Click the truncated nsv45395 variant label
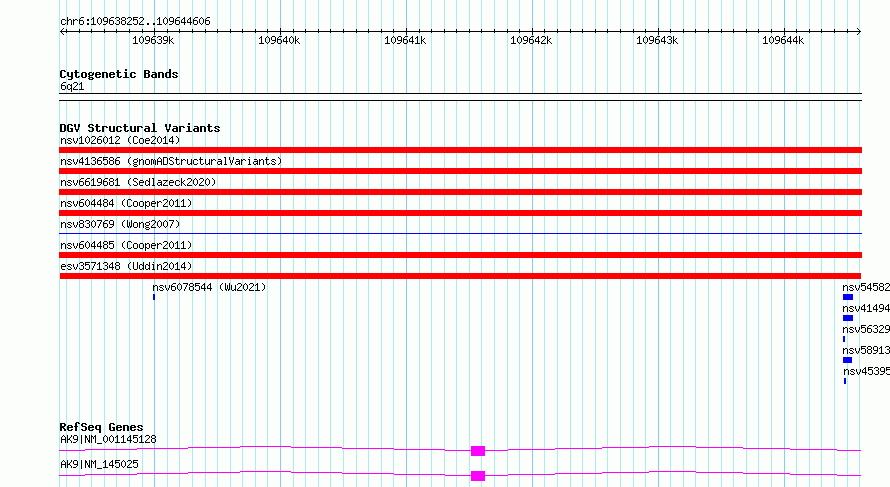The image size is (890, 487). coord(866,371)
